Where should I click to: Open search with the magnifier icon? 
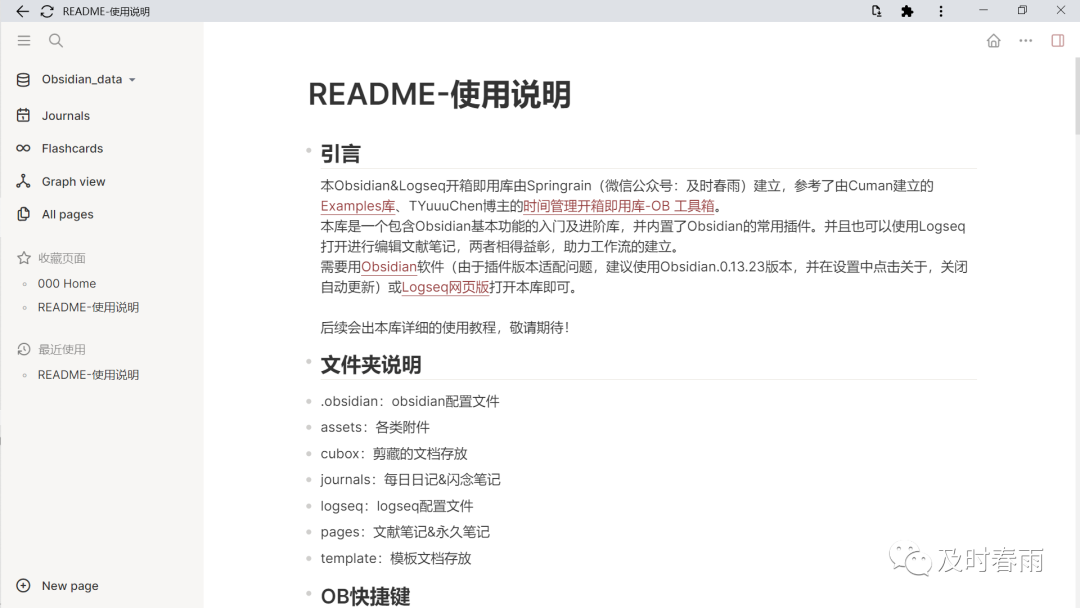click(x=56, y=41)
